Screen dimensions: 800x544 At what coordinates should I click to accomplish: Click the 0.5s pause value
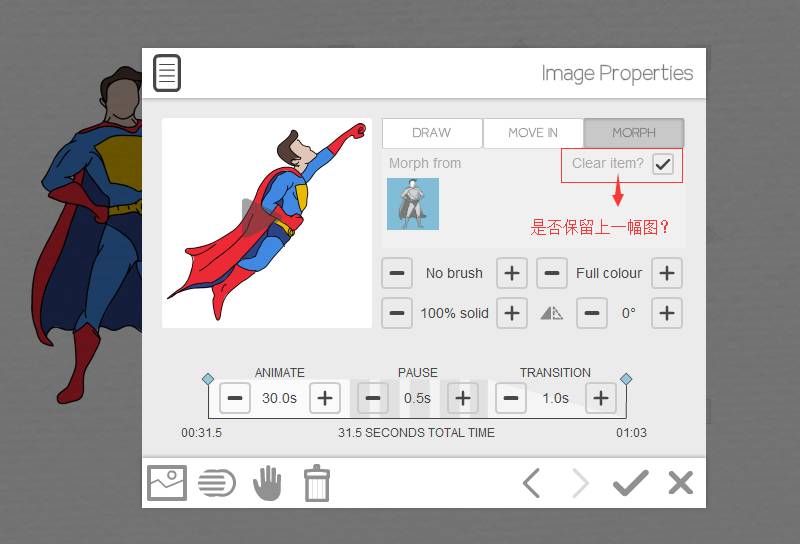tap(417, 398)
